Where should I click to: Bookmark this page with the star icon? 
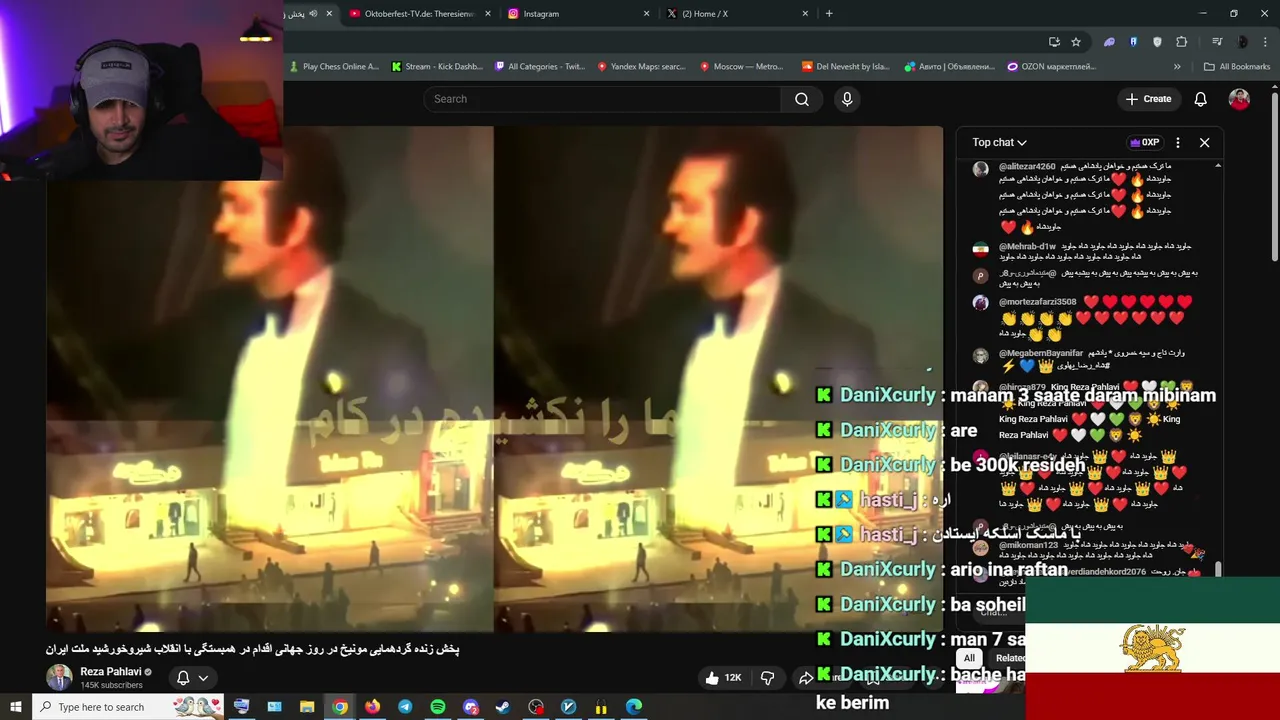(1076, 42)
